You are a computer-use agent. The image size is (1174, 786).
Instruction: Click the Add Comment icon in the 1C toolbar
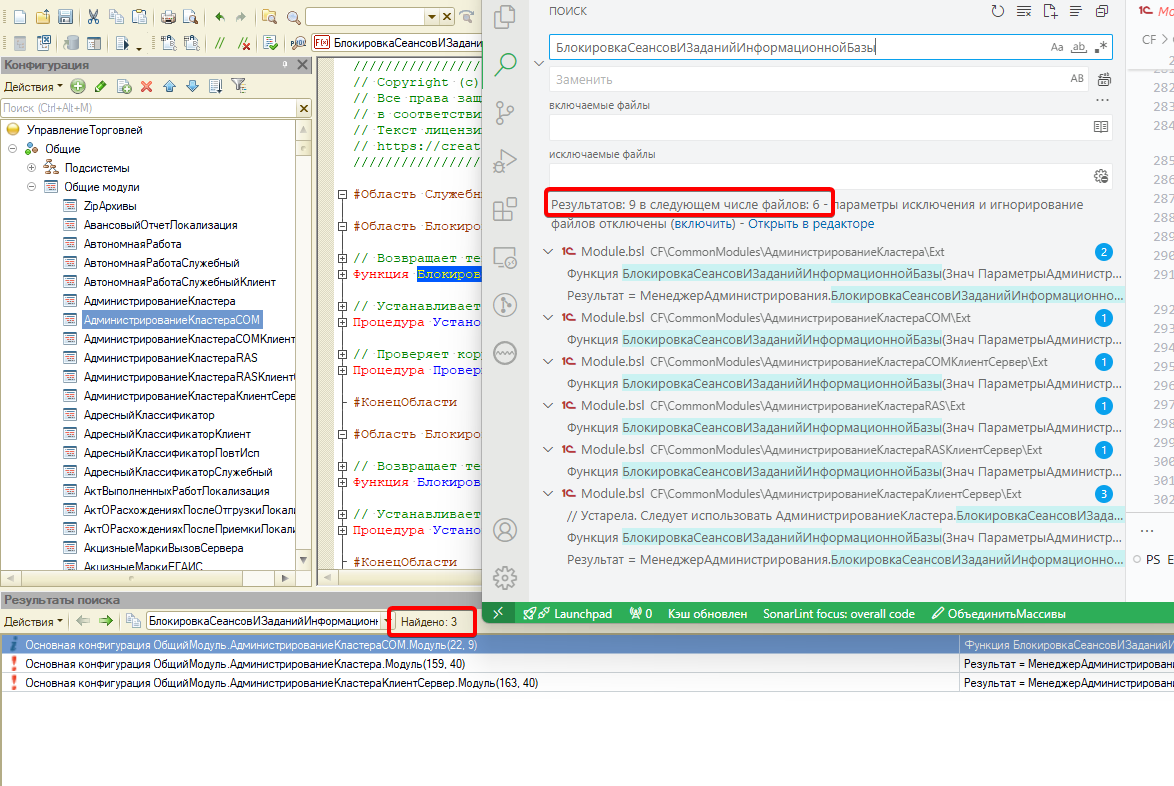pos(219,43)
